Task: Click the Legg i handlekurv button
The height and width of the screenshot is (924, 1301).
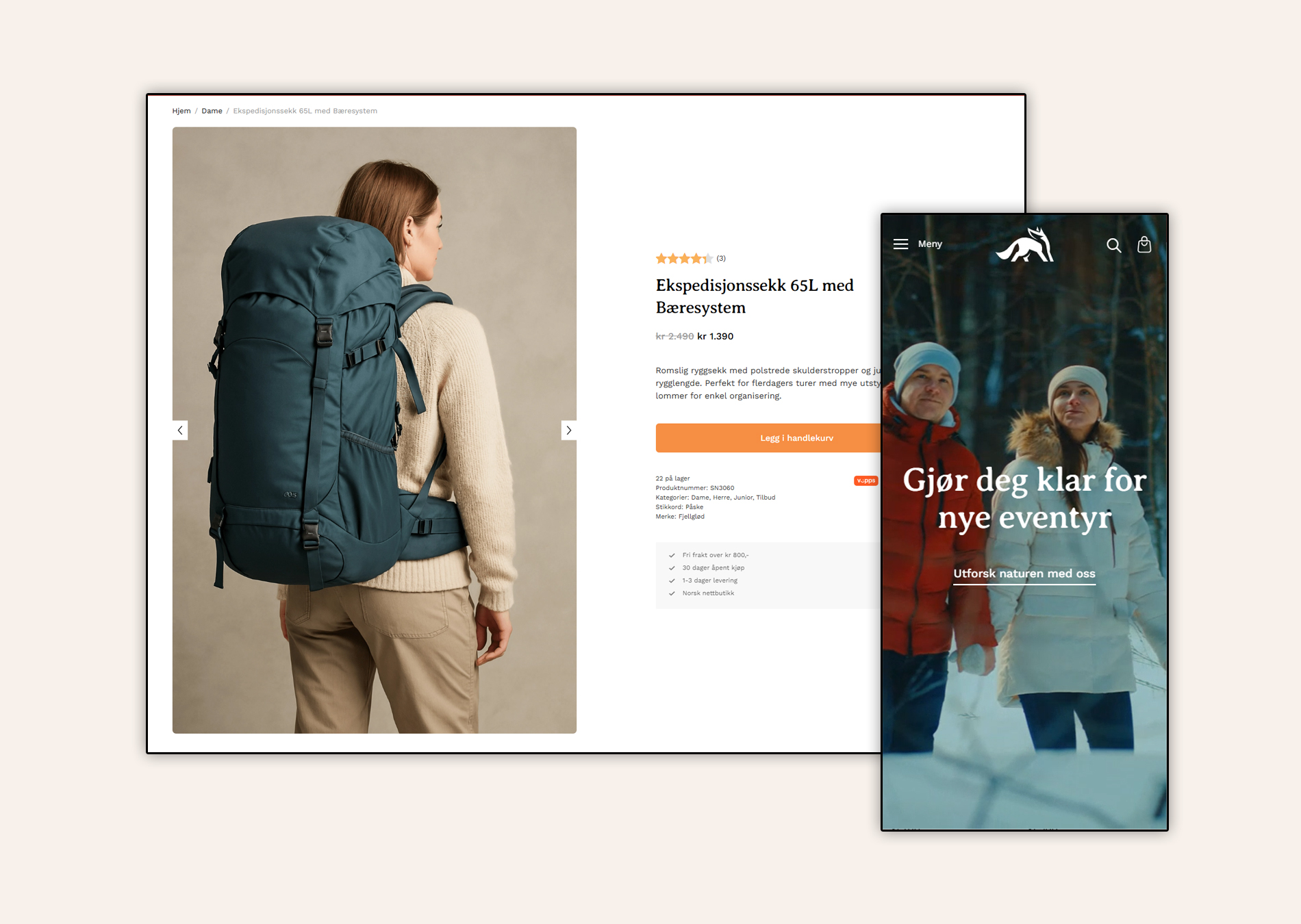Action: click(768, 438)
